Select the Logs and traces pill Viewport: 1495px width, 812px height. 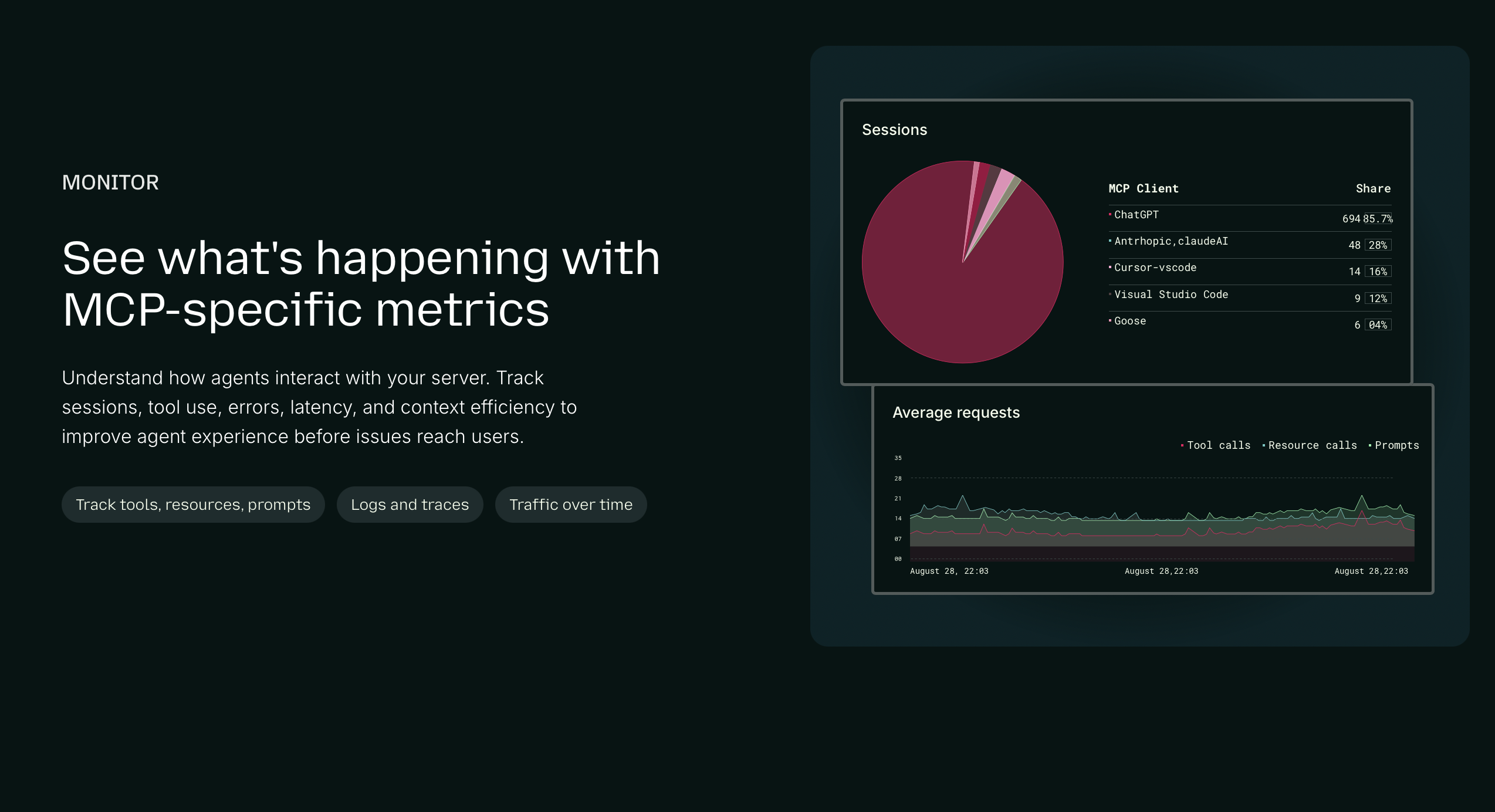pos(410,505)
